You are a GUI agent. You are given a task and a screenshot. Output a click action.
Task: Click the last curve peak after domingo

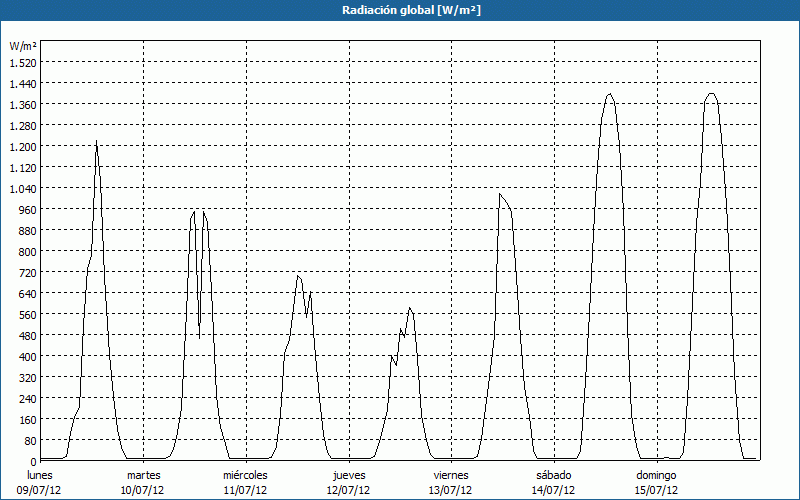(712, 94)
